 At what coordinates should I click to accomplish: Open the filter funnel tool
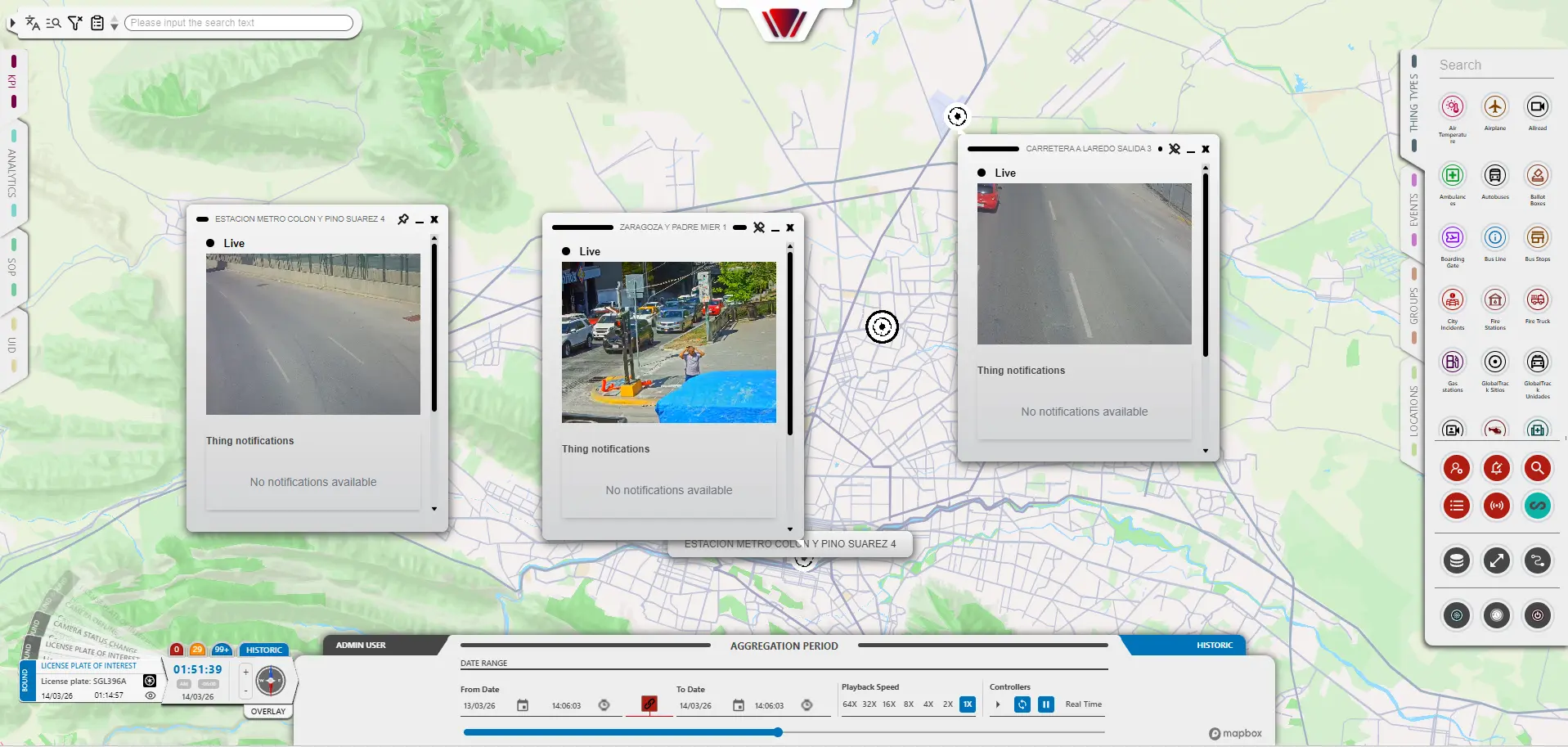[x=75, y=23]
